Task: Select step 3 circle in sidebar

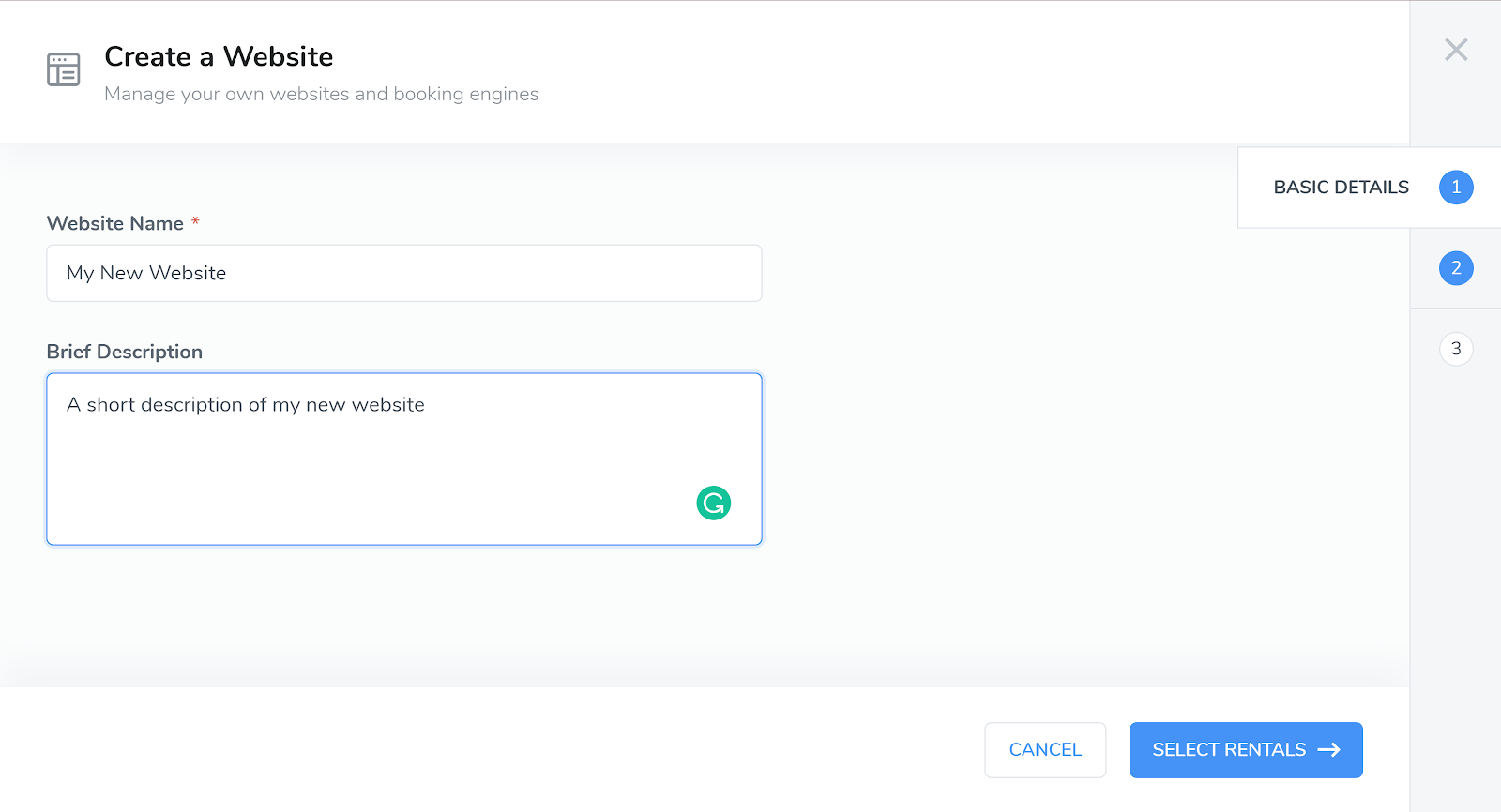Action: (x=1456, y=349)
